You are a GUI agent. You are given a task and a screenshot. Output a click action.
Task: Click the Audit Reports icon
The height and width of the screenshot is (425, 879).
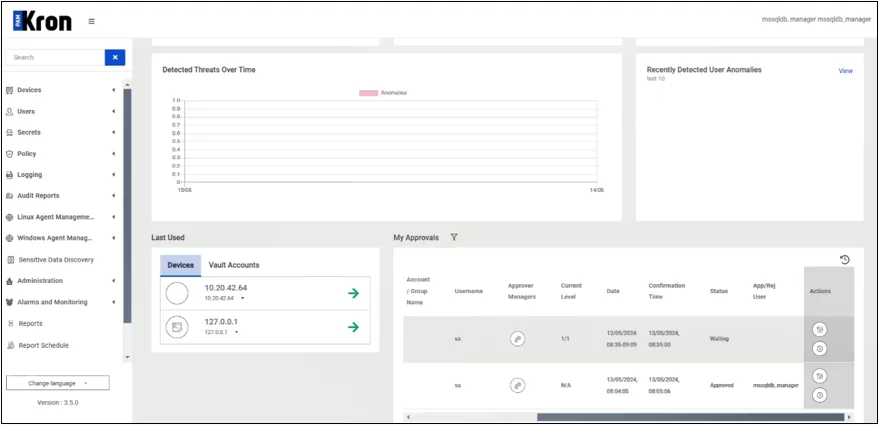(10, 196)
